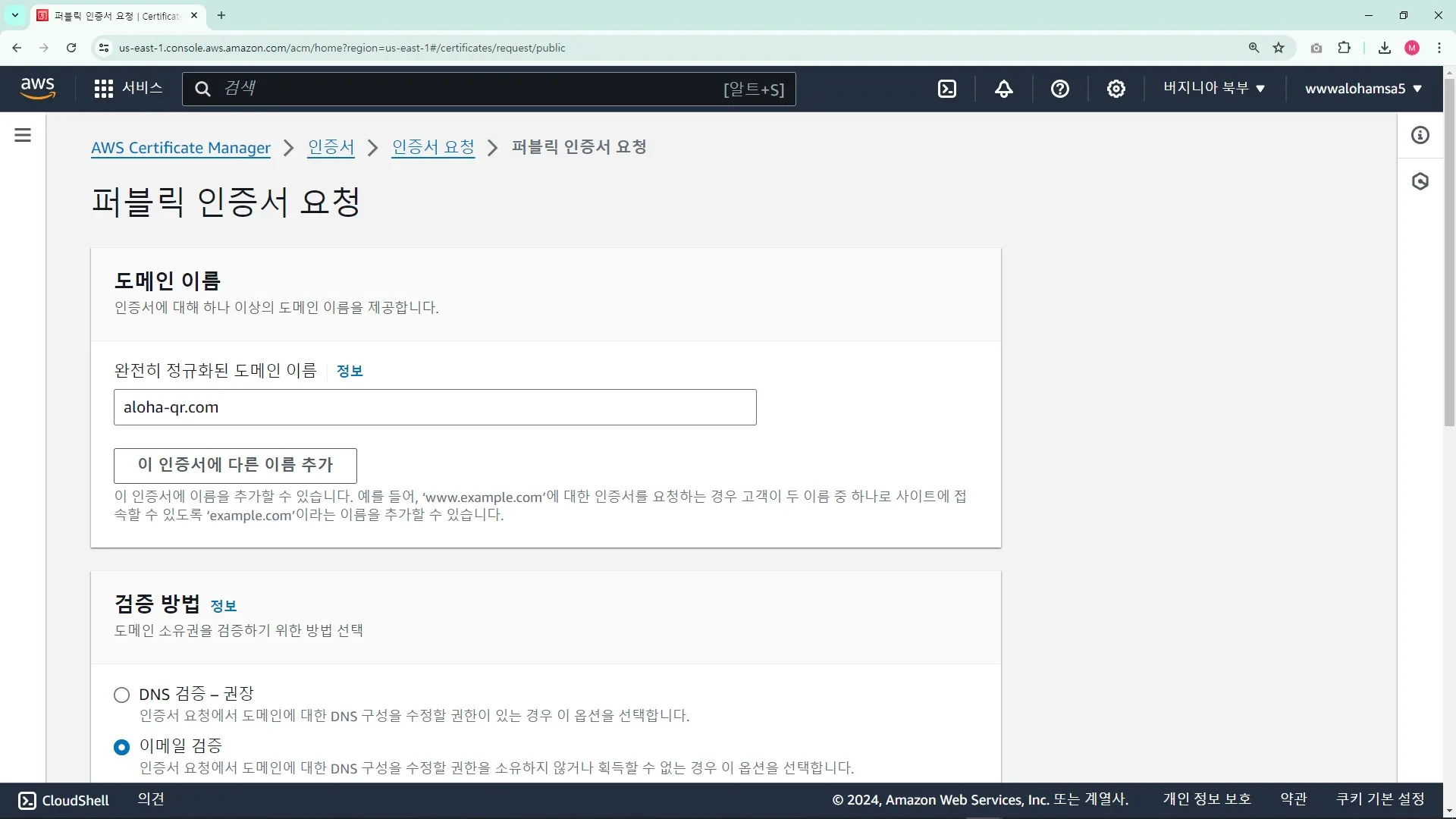This screenshot has height=819, width=1456.
Task: Select DNS 검증 – 권장 radio option
Action: 121,695
